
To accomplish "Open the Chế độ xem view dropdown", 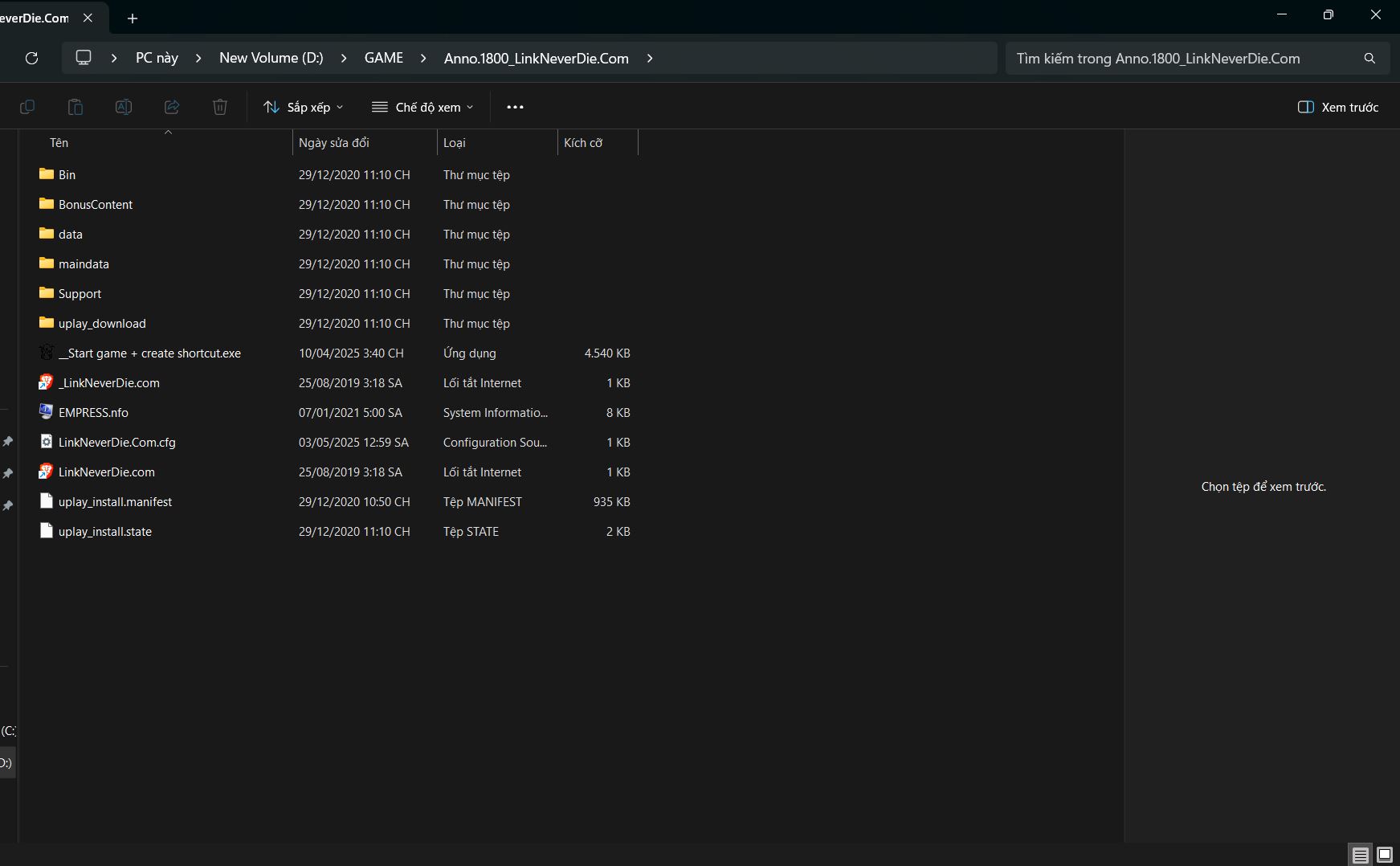I will coord(422,107).
